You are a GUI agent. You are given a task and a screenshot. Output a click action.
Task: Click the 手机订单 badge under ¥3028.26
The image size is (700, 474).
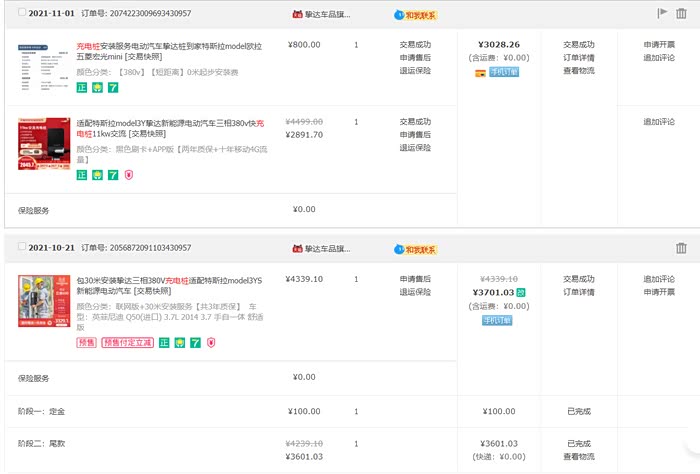point(504,72)
